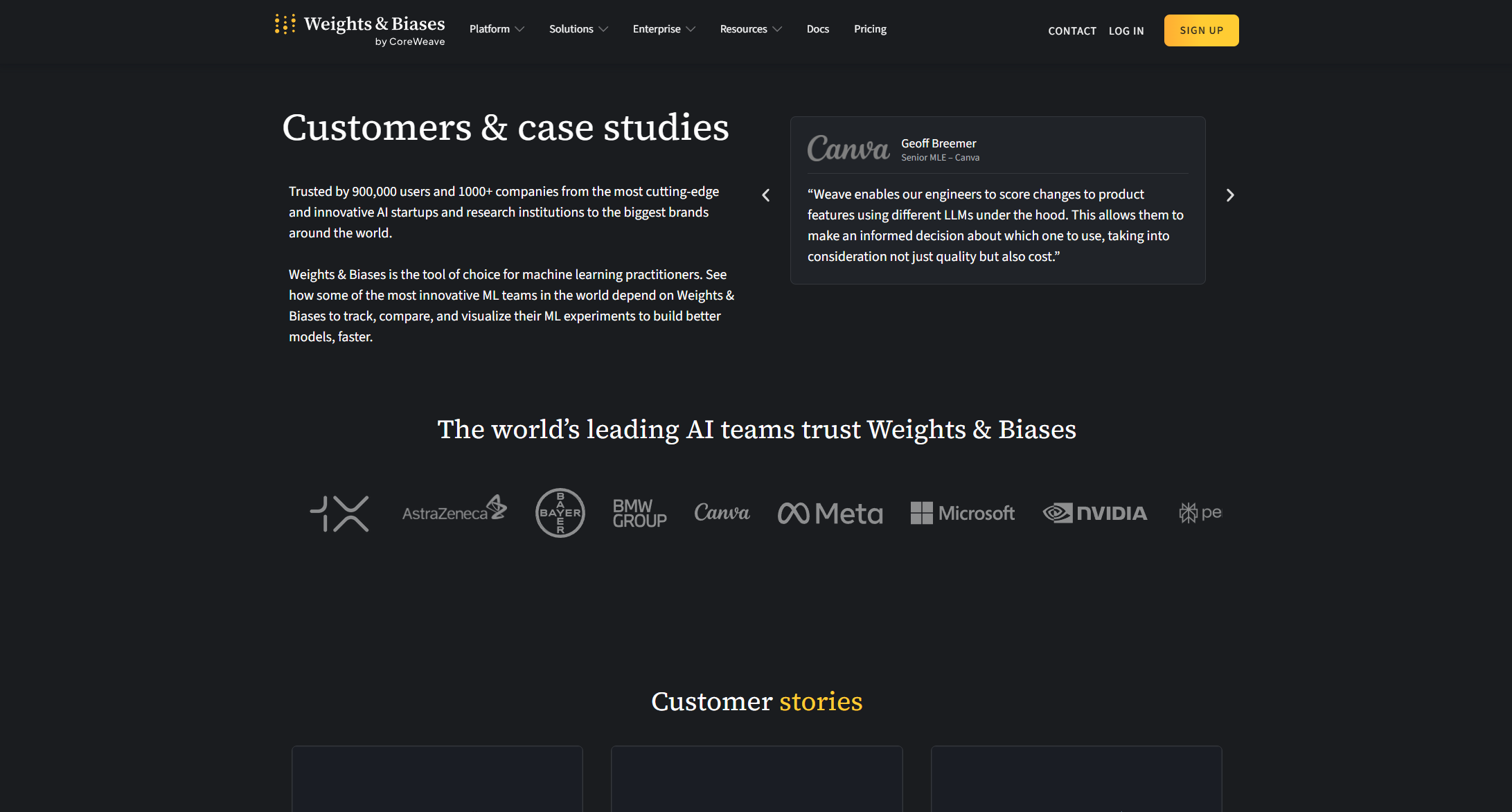The width and height of the screenshot is (1512, 812).
Task: Show the next testimonial with right arrow
Action: pos(1230,195)
